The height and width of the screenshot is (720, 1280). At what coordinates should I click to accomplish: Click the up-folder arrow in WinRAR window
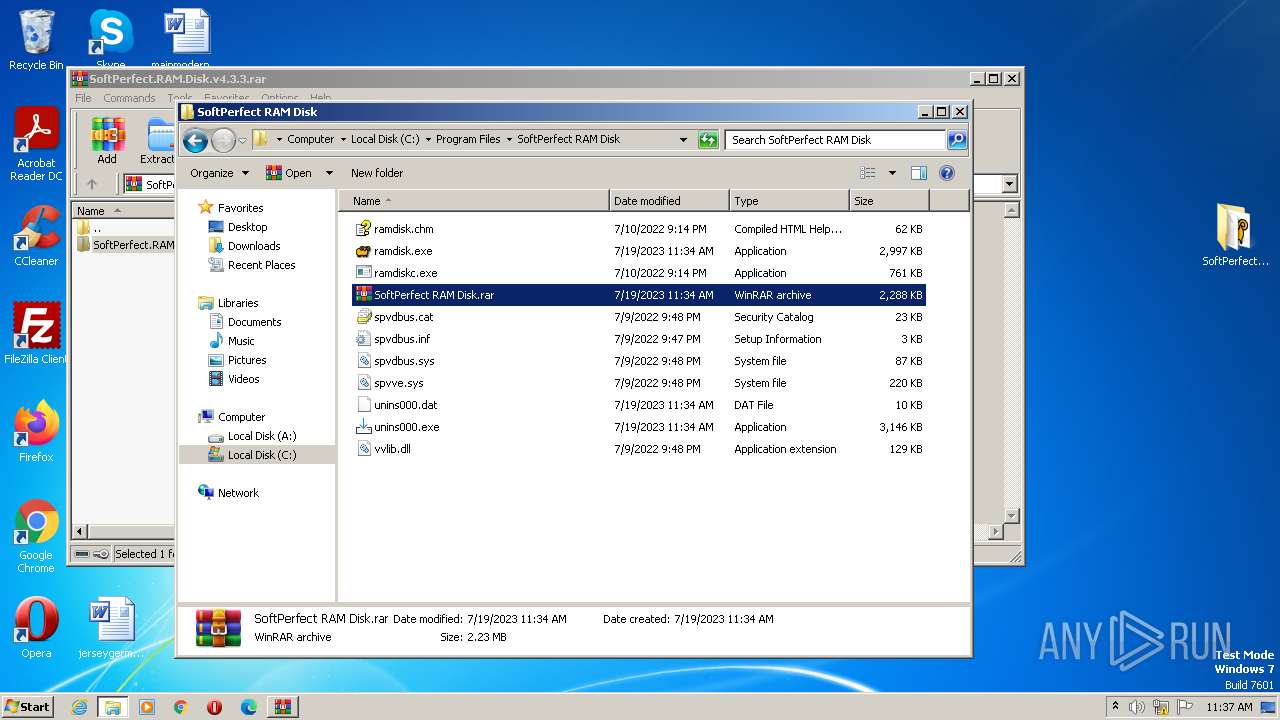(x=92, y=184)
